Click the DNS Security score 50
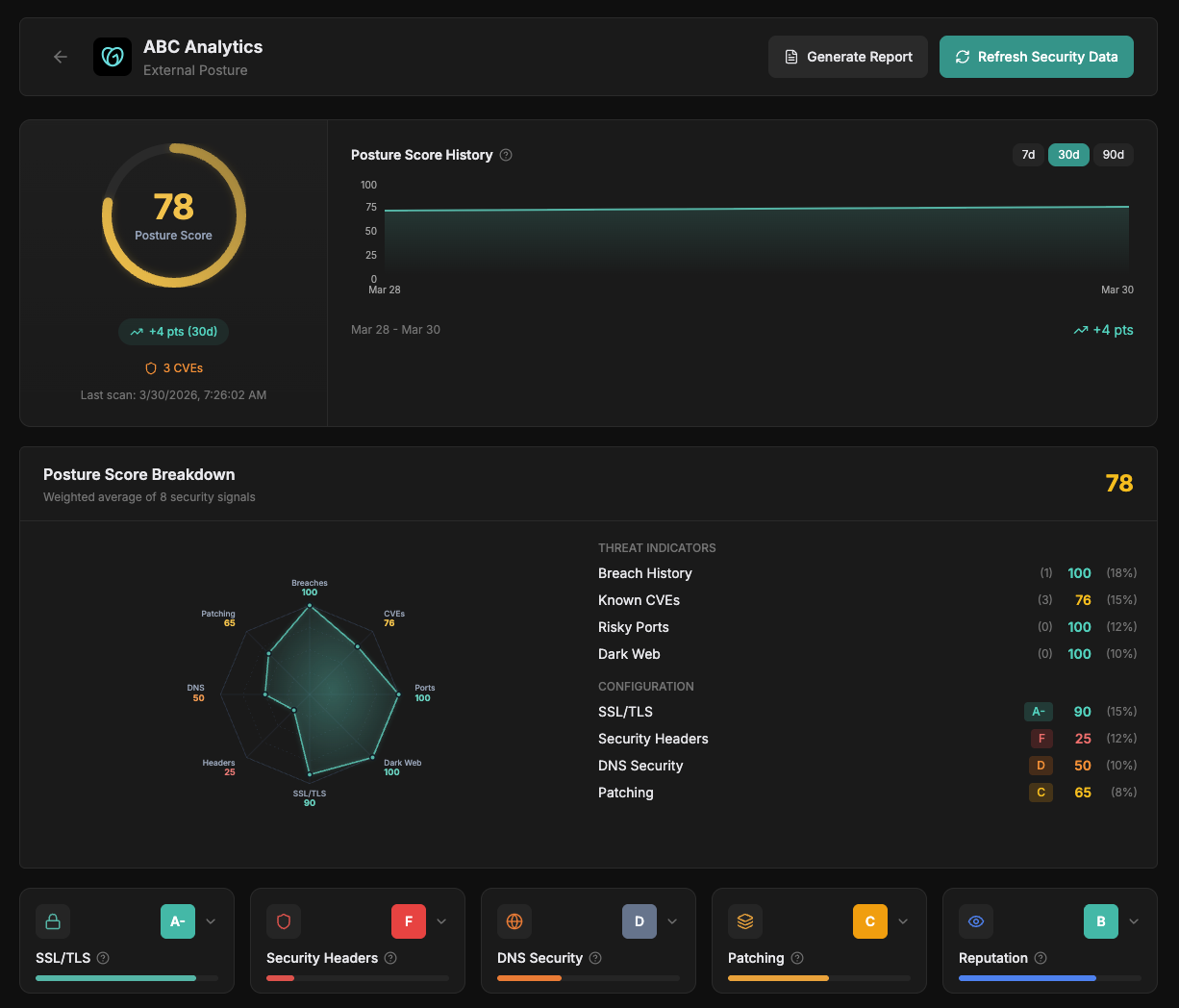Image resolution: width=1179 pixels, height=1008 pixels. point(1083,766)
